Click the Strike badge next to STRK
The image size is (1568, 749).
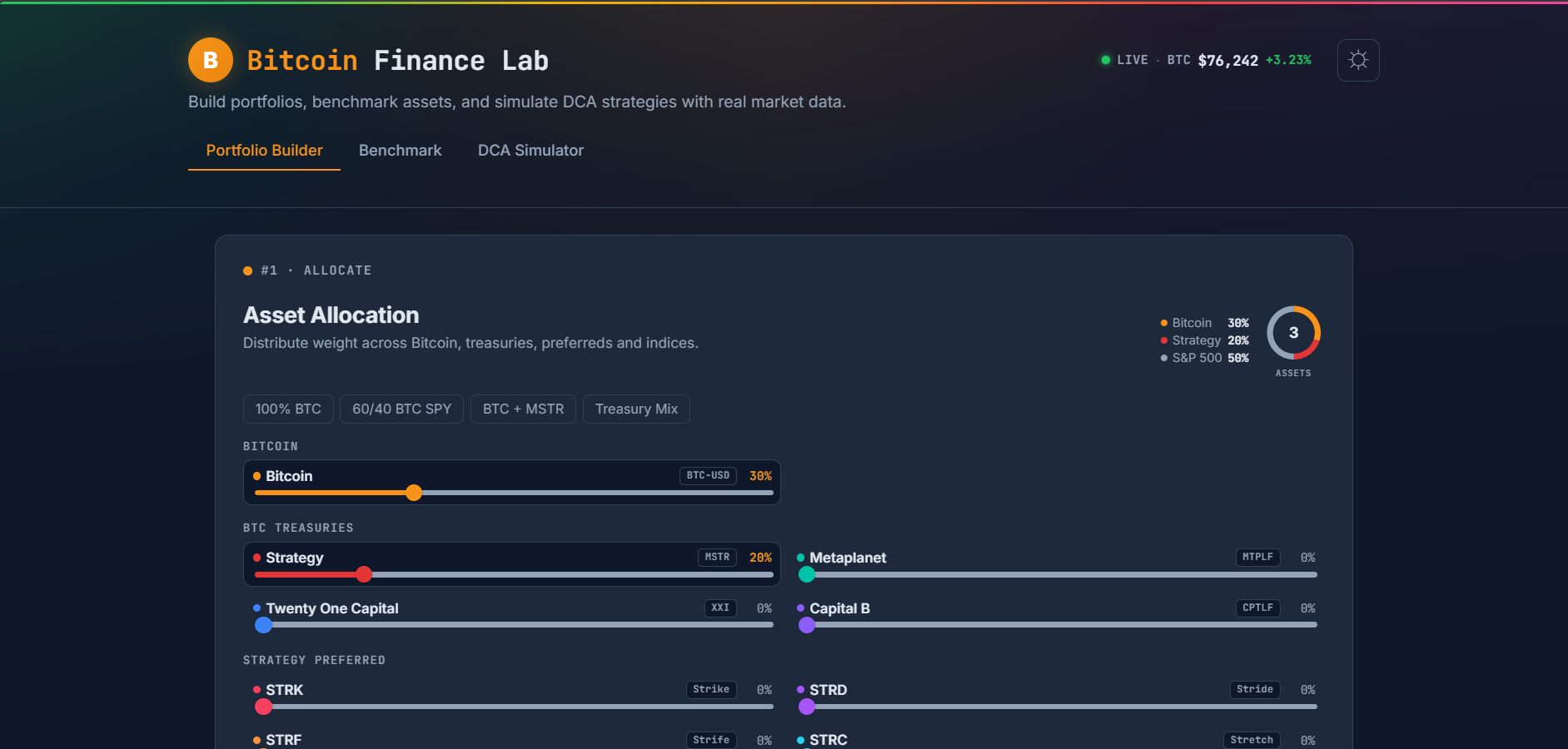coord(711,689)
